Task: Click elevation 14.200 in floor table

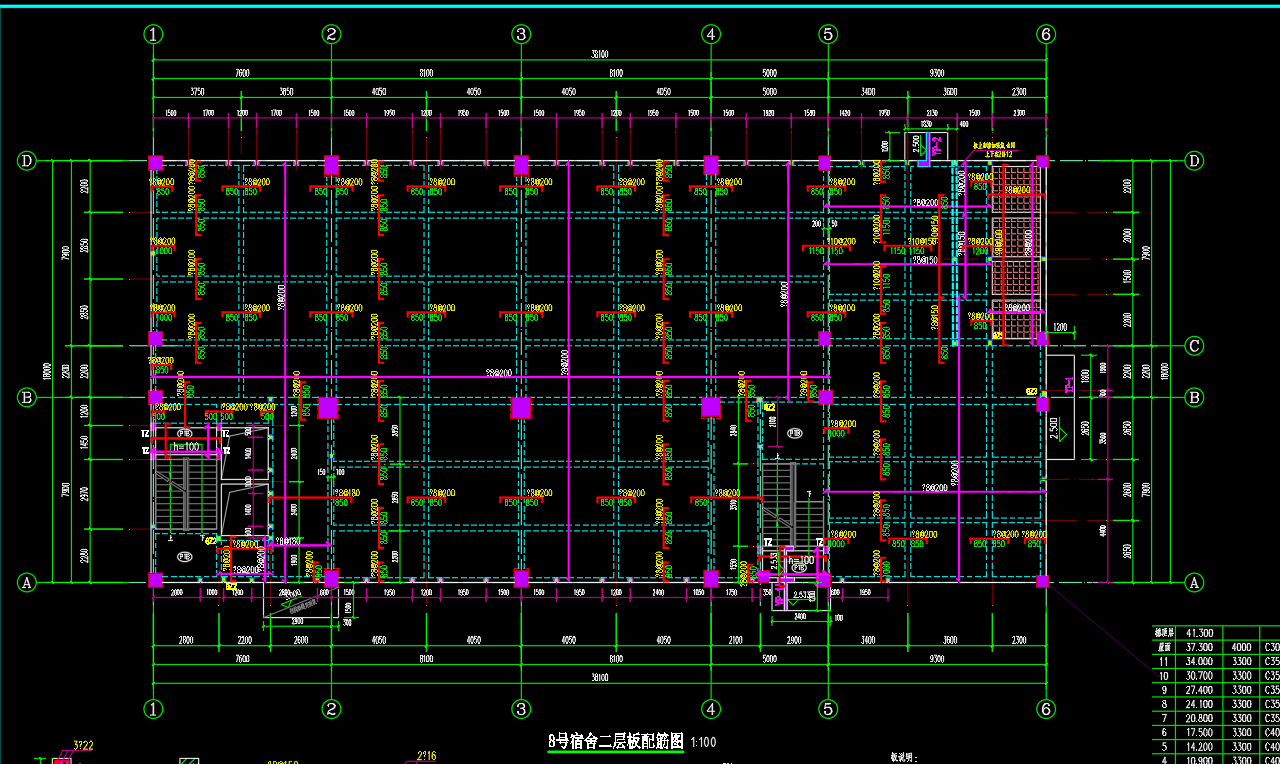Action: (1198, 746)
